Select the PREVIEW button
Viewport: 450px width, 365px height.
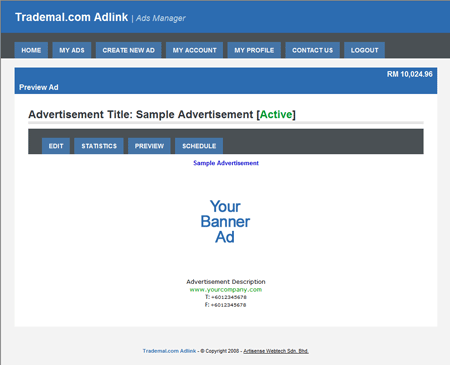tap(149, 146)
